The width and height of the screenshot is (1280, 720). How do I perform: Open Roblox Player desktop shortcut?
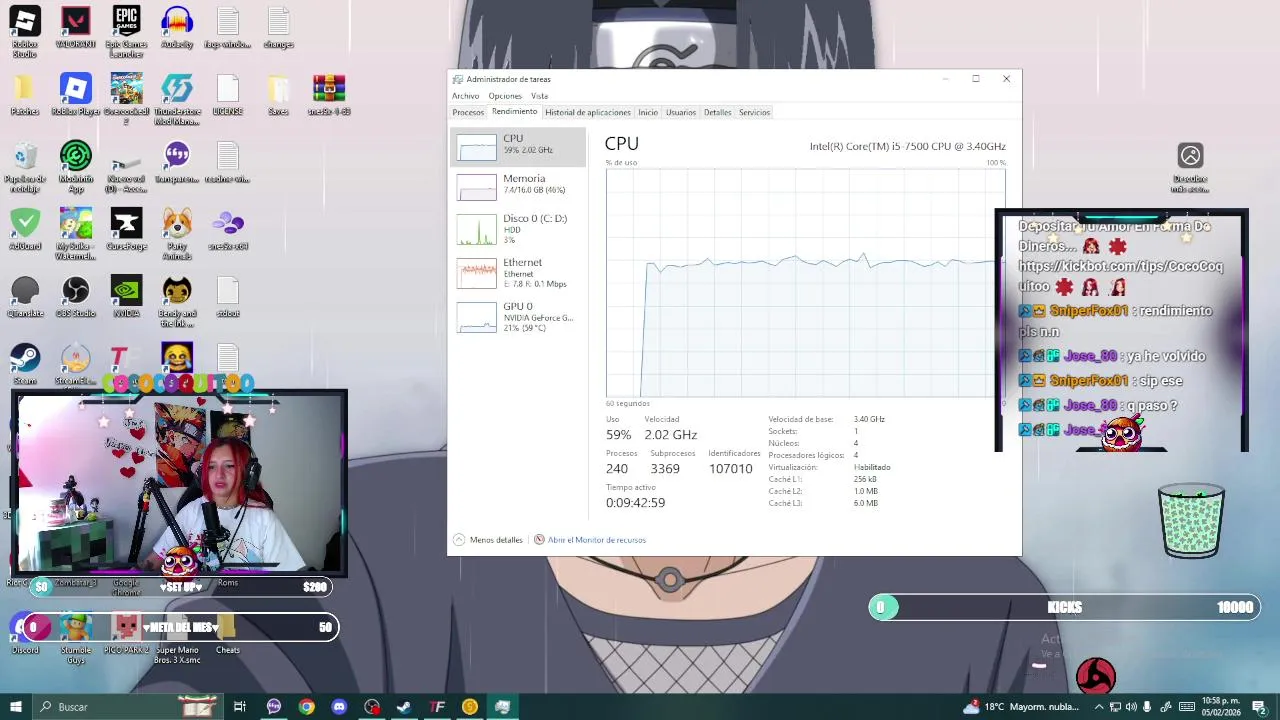[75, 95]
